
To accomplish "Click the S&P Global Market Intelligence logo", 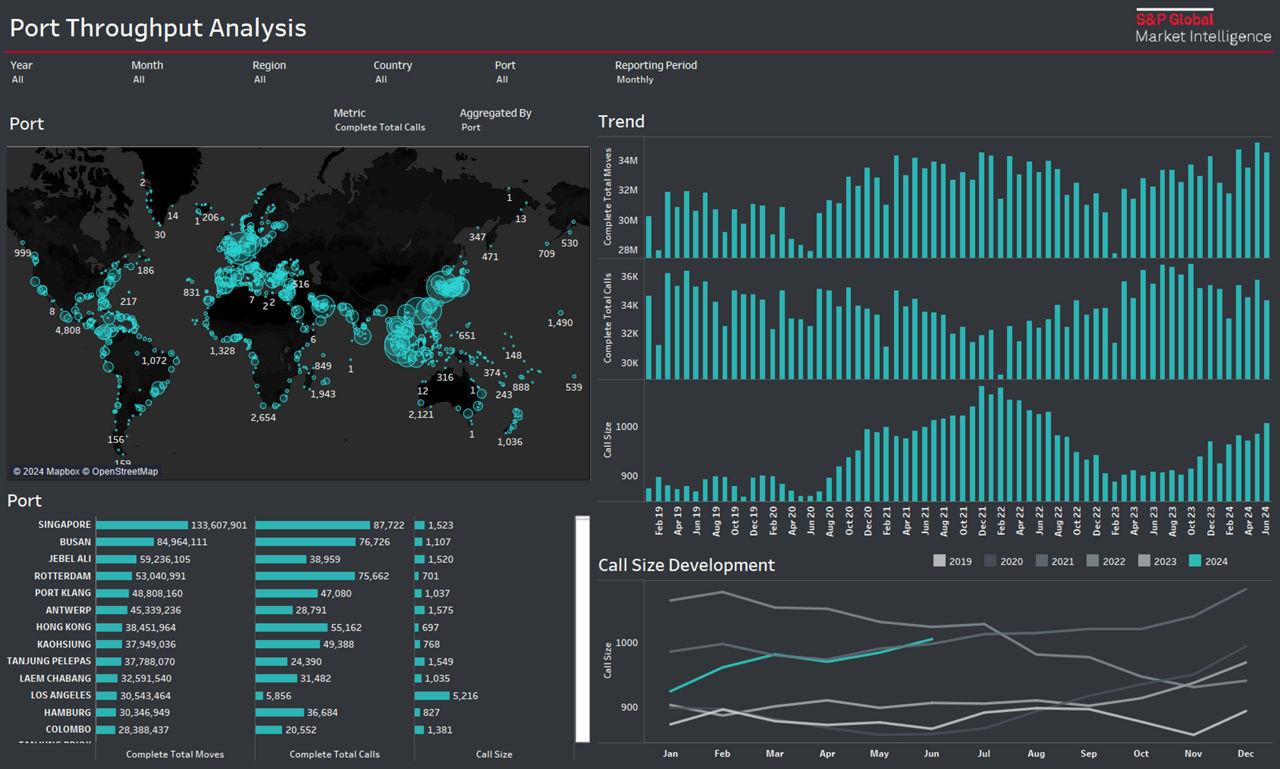I will point(1203,27).
